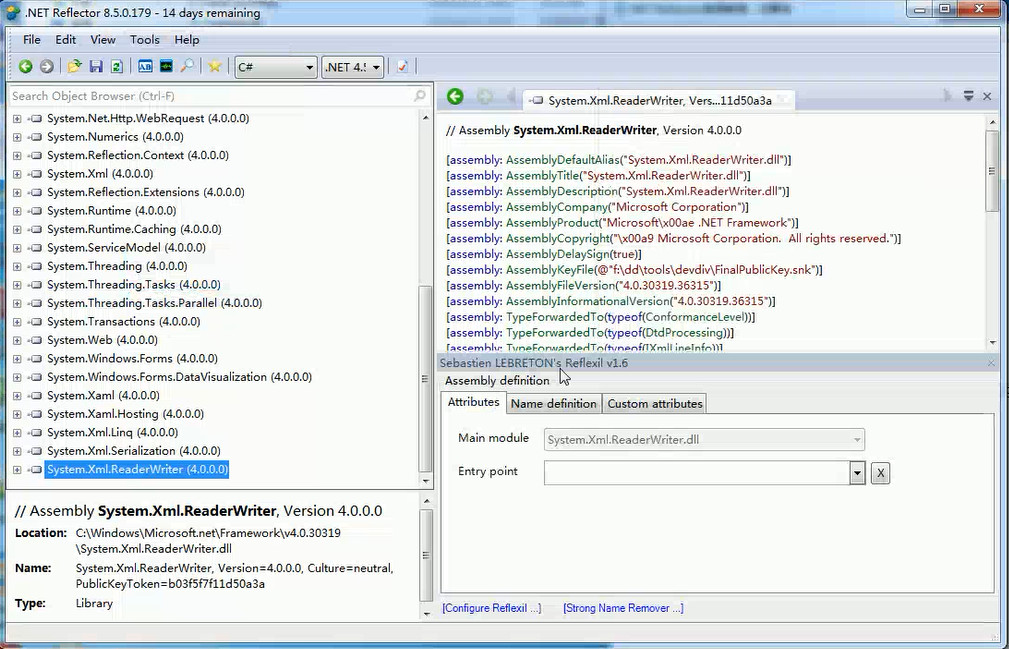The image size is (1009, 649).
Task: Click the favorites star icon
Action: tap(214, 67)
